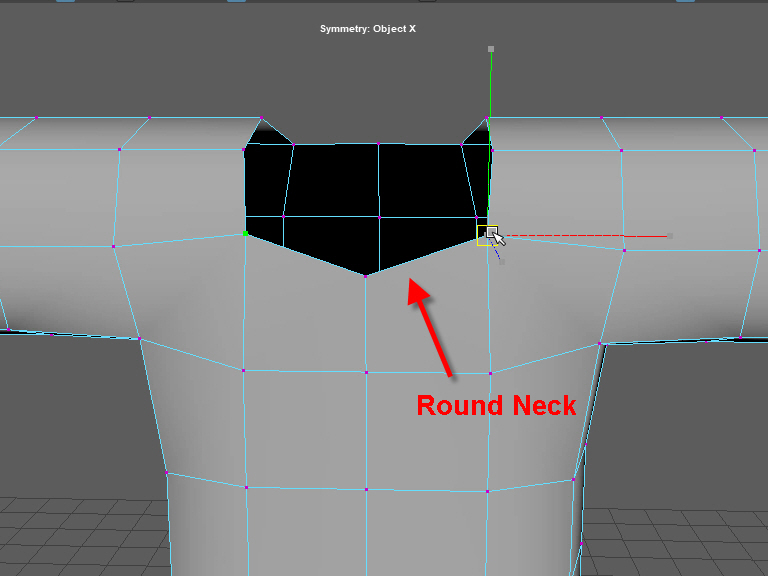Select the left armpit vertex
Image resolution: width=768 pixels, height=576 pixels.
pyautogui.click(x=140, y=340)
